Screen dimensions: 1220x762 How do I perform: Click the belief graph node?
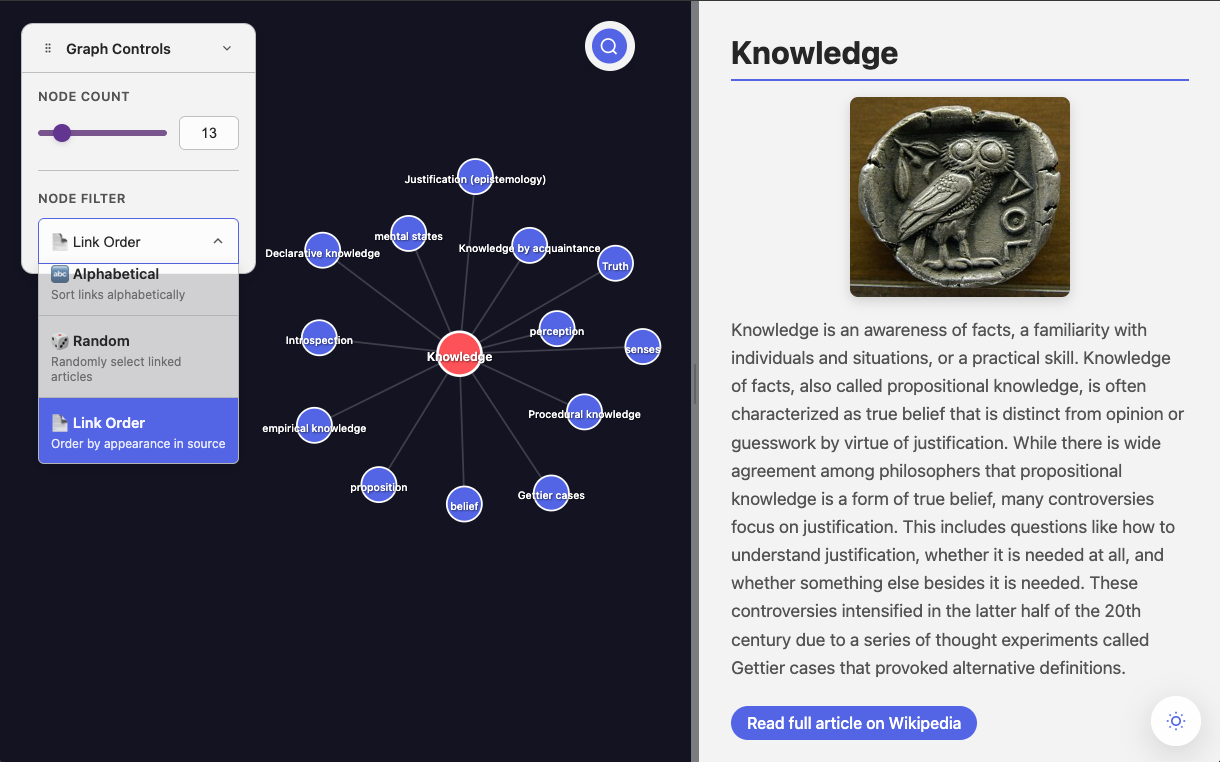(464, 504)
